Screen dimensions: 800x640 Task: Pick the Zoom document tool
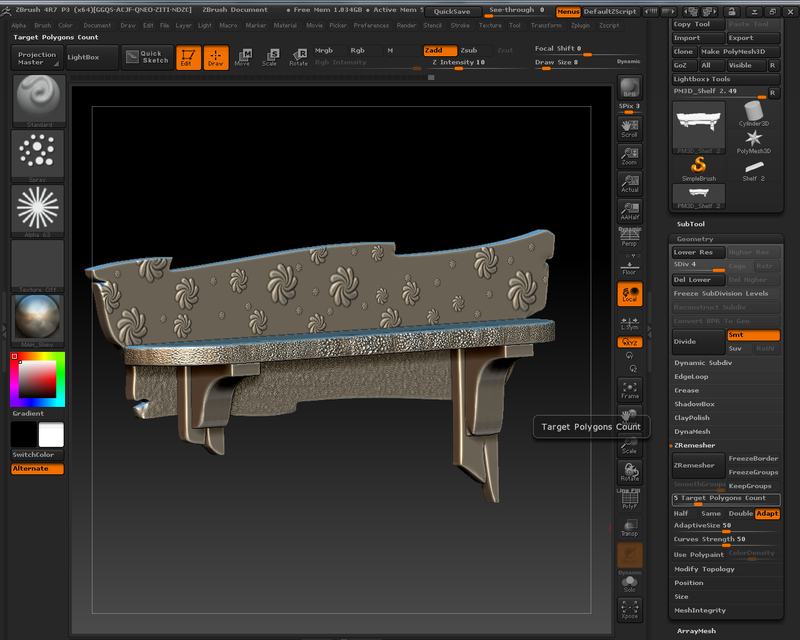point(630,156)
